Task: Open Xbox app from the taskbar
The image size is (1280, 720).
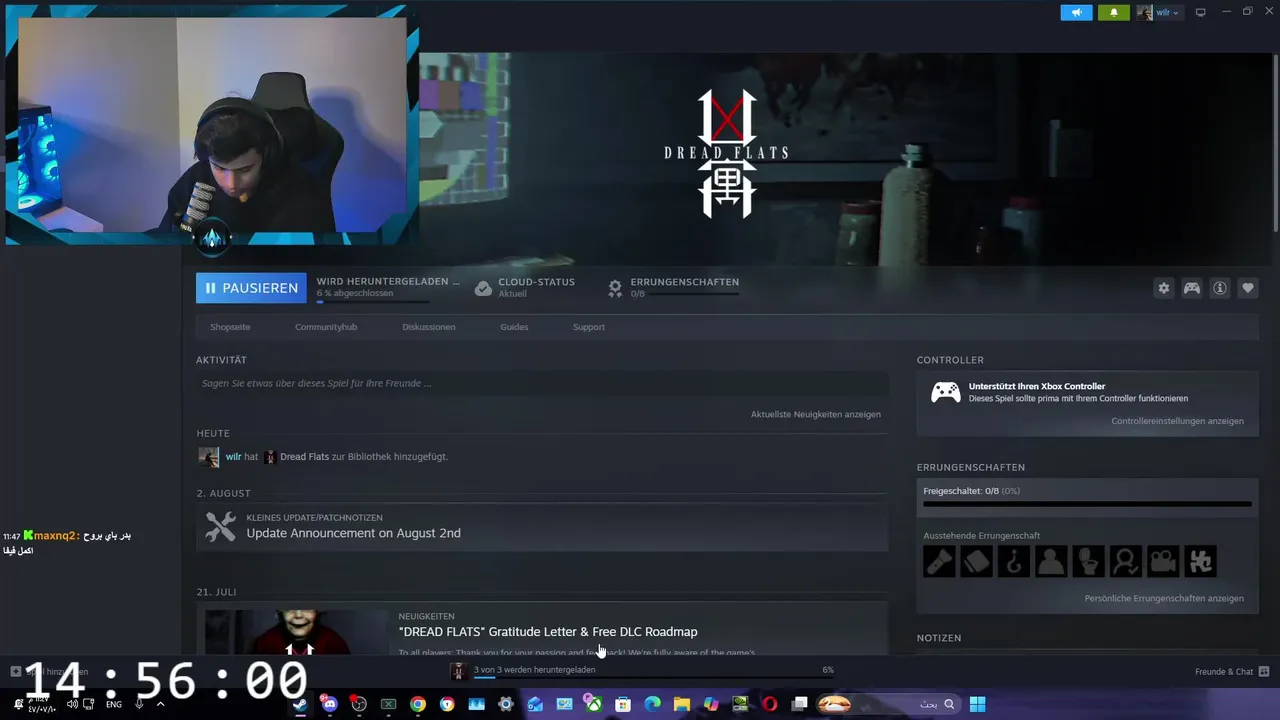Action: pyautogui.click(x=594, y=704)
